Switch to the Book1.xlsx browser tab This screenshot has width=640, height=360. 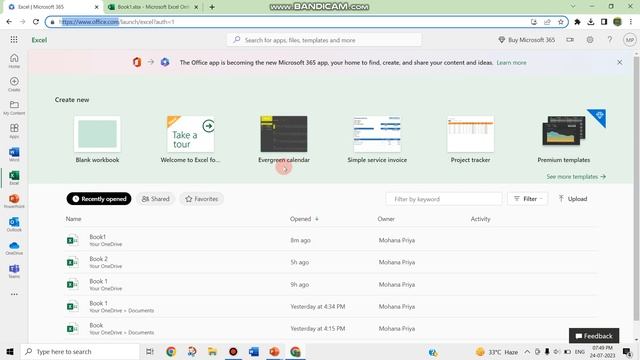(x=153, y=7)
